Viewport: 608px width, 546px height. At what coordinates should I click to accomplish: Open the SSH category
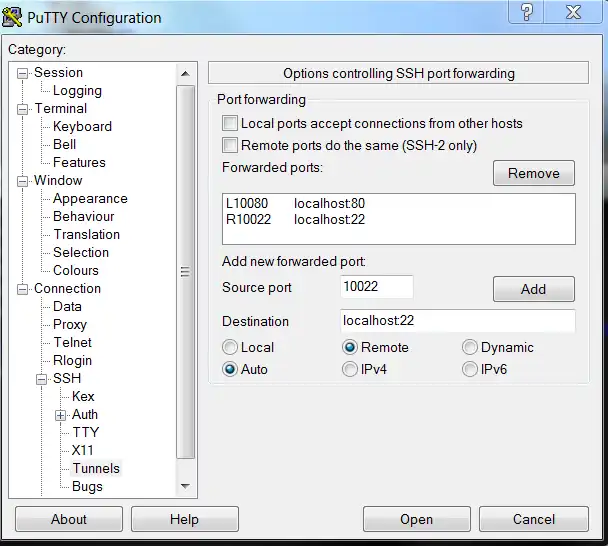tap(67, 378)
